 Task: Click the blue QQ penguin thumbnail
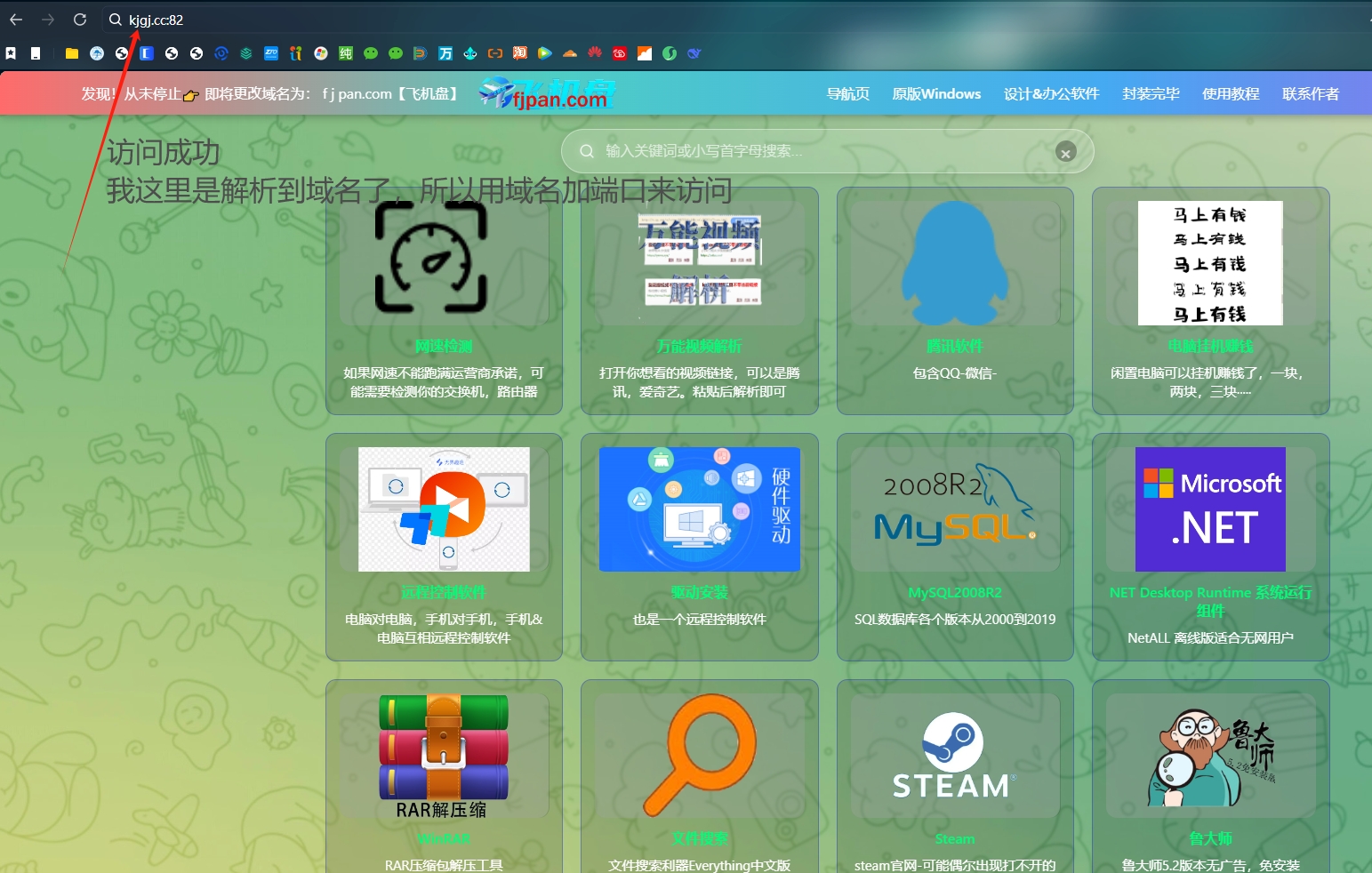tap(955, 263)
